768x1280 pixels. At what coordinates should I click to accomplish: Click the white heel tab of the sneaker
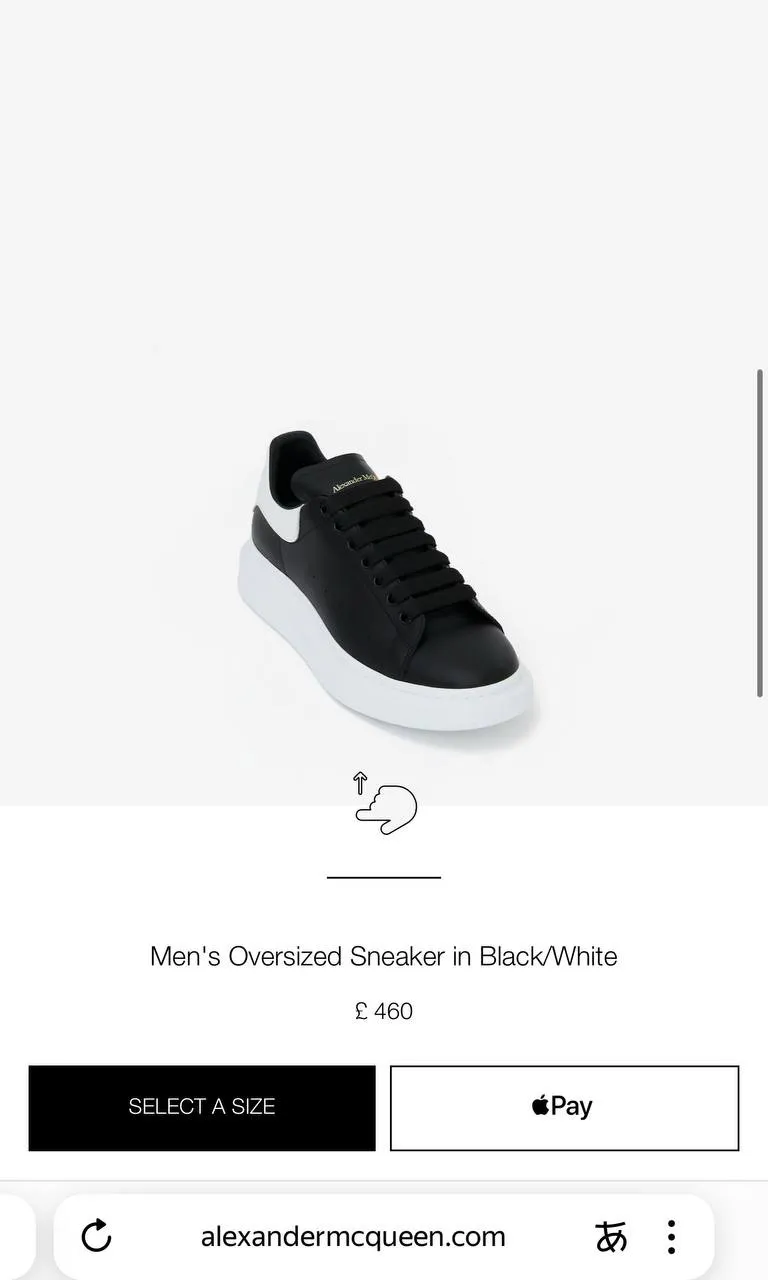click(x=276, y=507)
